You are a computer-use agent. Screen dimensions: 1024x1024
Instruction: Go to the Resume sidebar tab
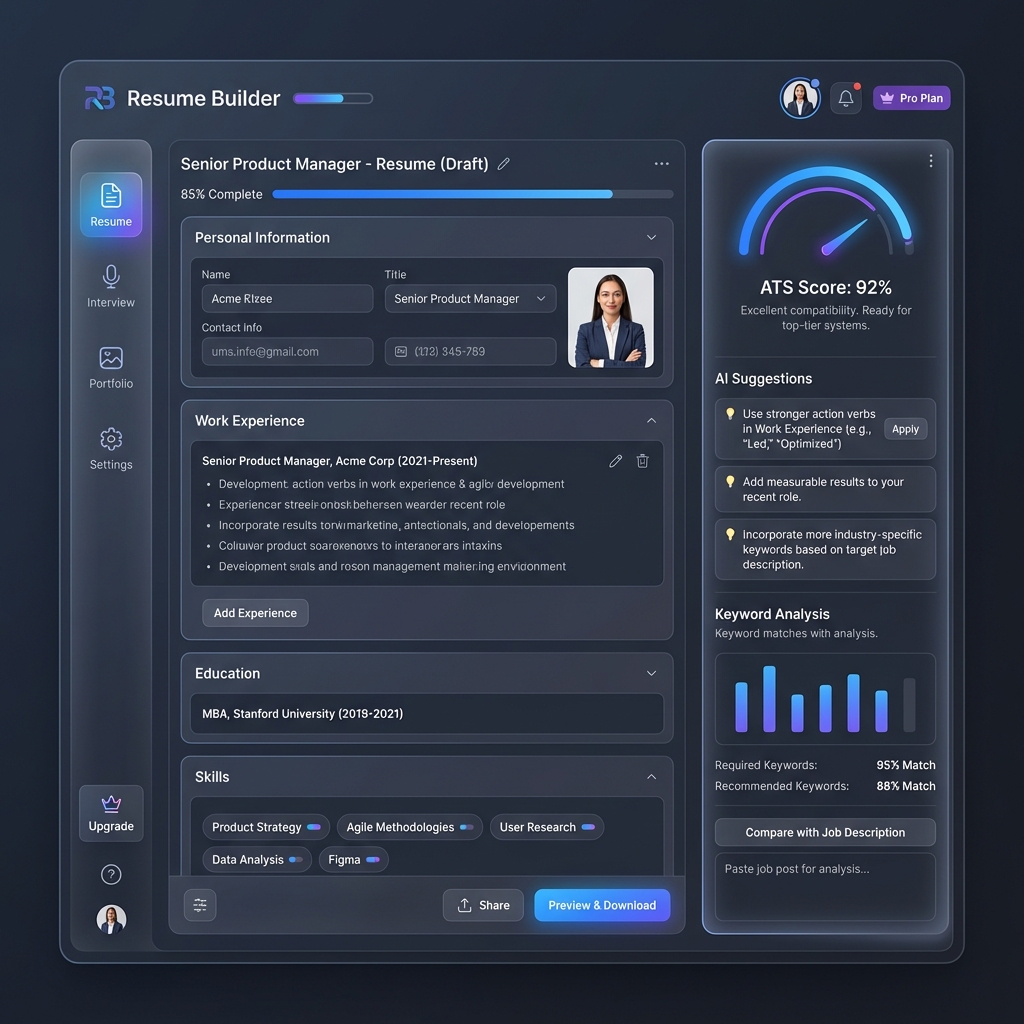point(111,204)
